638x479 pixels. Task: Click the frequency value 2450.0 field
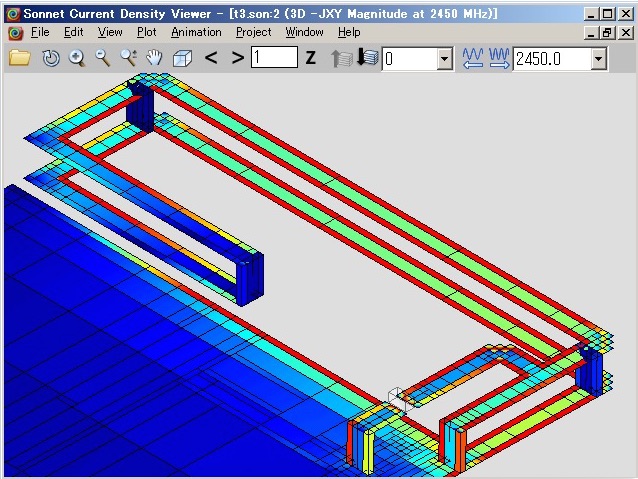tap(552, 59)
